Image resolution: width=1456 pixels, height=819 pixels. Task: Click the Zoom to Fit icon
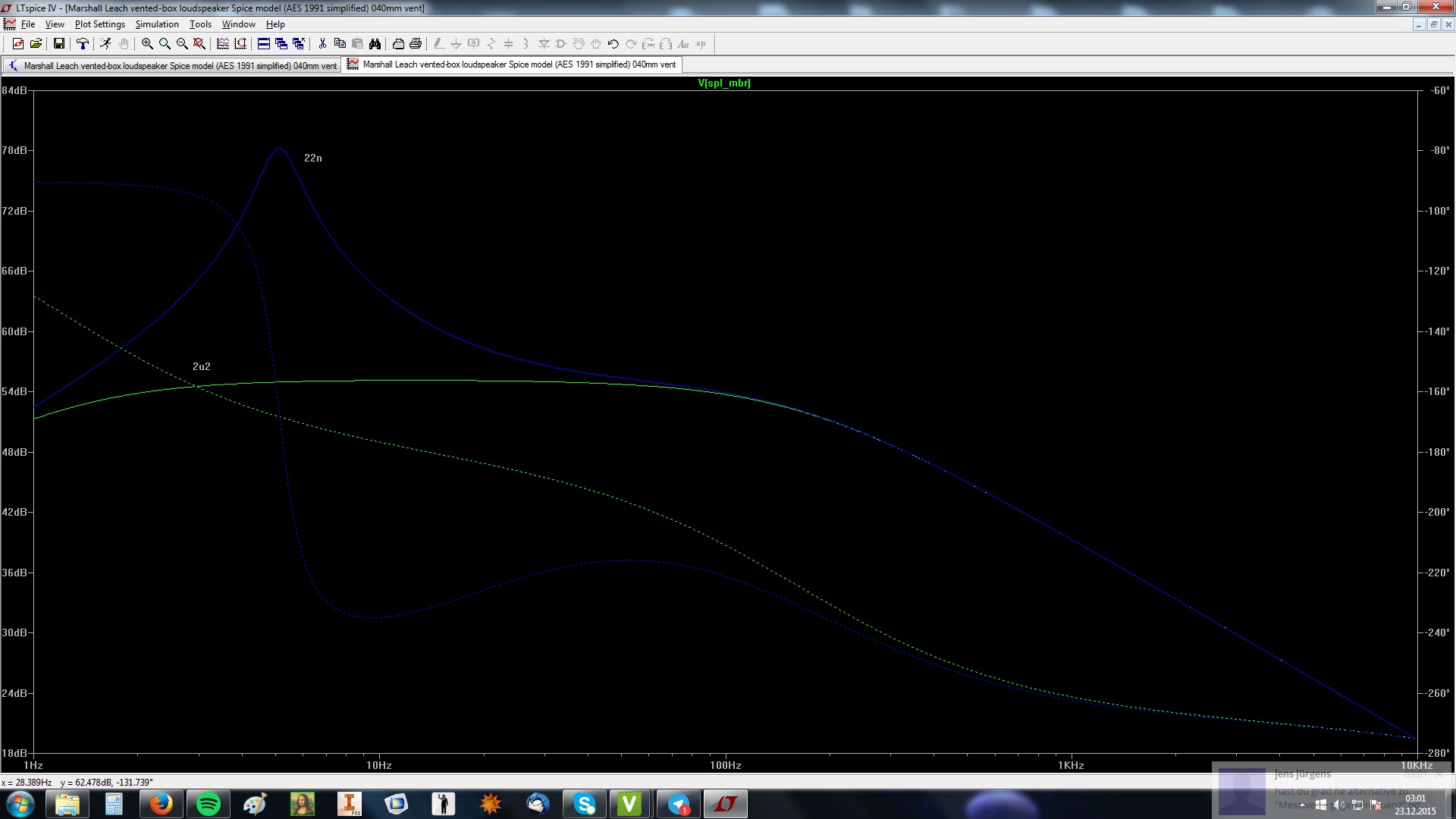[x=199, y=44]
